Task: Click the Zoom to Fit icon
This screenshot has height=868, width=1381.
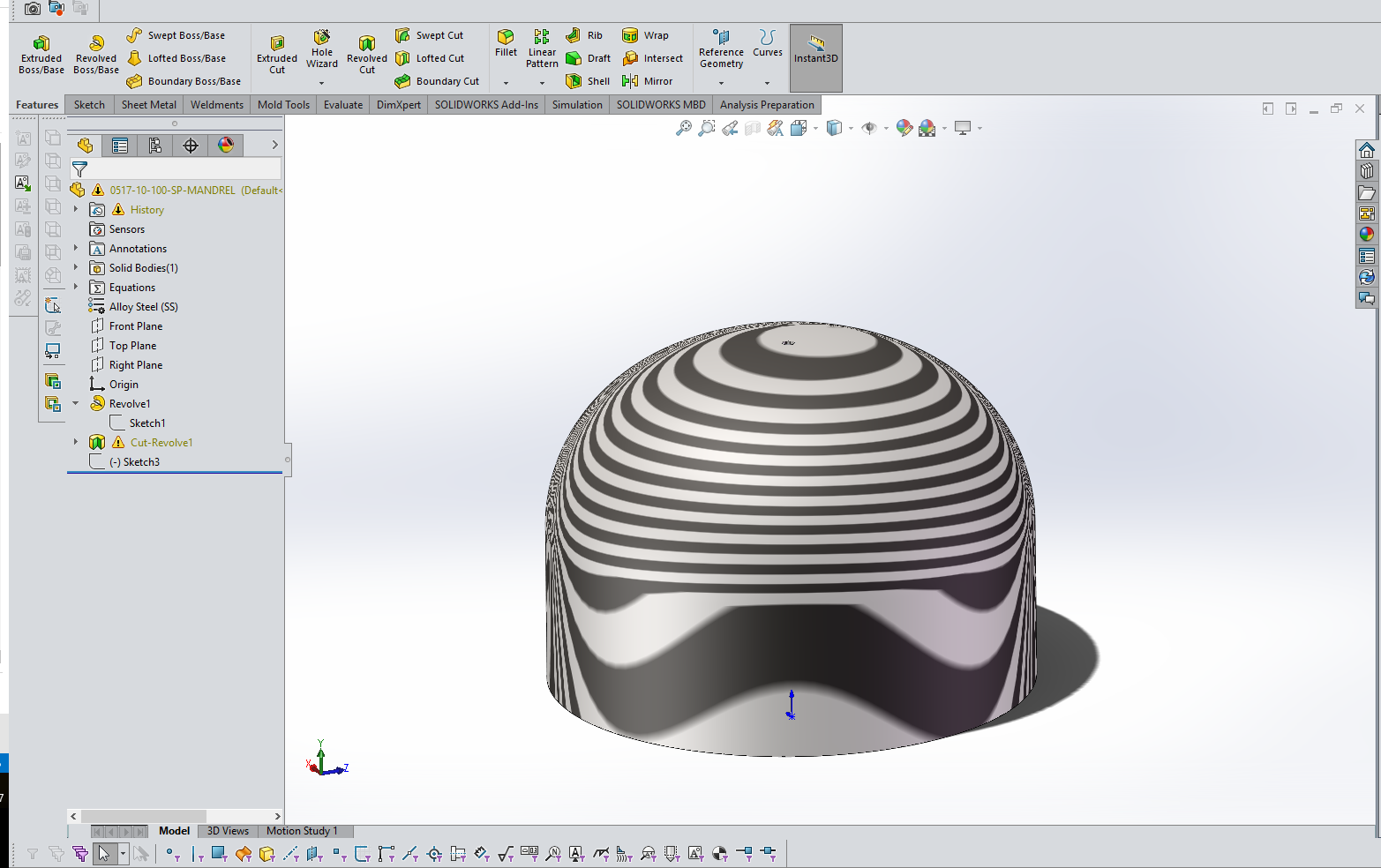Action: 684,128
